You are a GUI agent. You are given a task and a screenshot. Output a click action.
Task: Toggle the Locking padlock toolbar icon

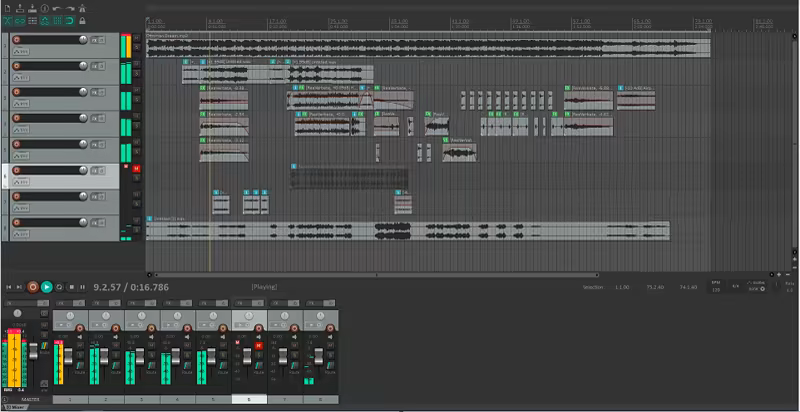point(81,21)
